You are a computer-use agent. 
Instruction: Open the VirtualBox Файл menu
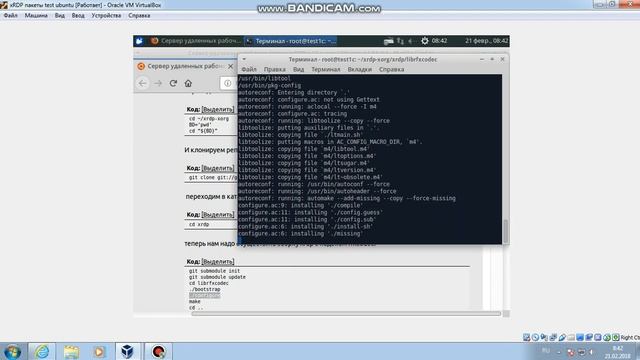pos(11,16)
